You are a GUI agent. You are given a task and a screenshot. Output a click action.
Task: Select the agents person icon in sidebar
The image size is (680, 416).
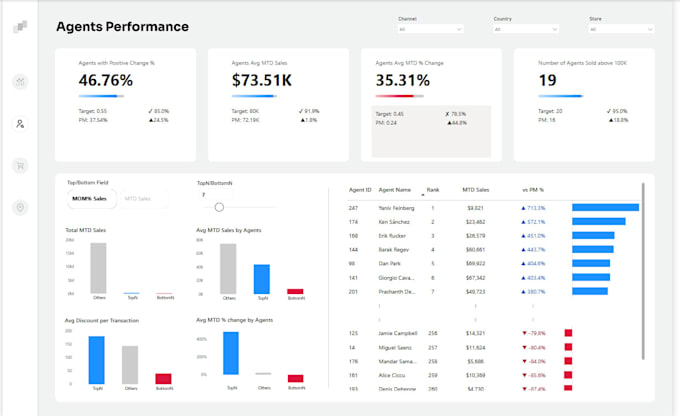tap(20, 124)
